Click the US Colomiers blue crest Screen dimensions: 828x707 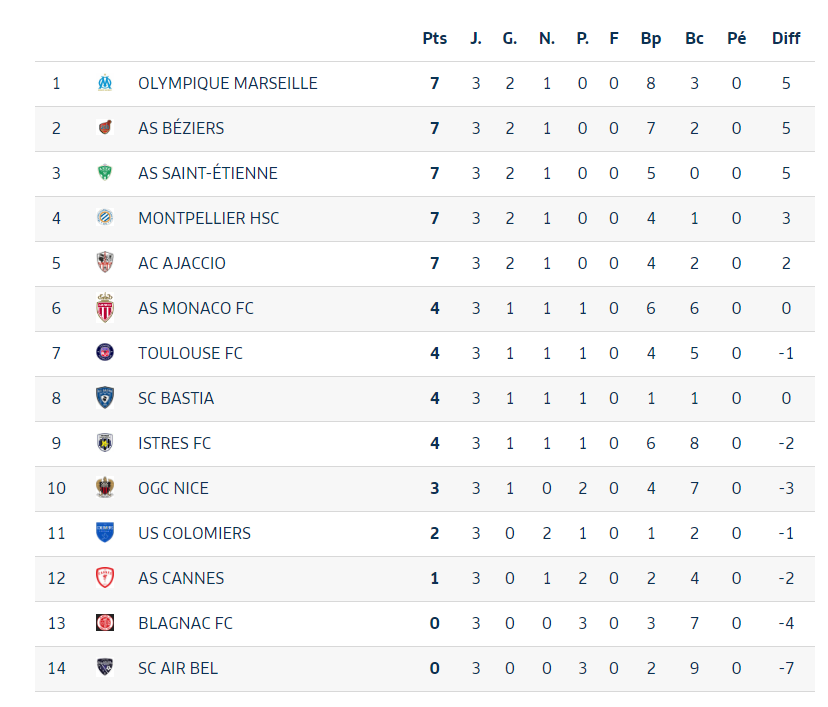tap(105, 533)
